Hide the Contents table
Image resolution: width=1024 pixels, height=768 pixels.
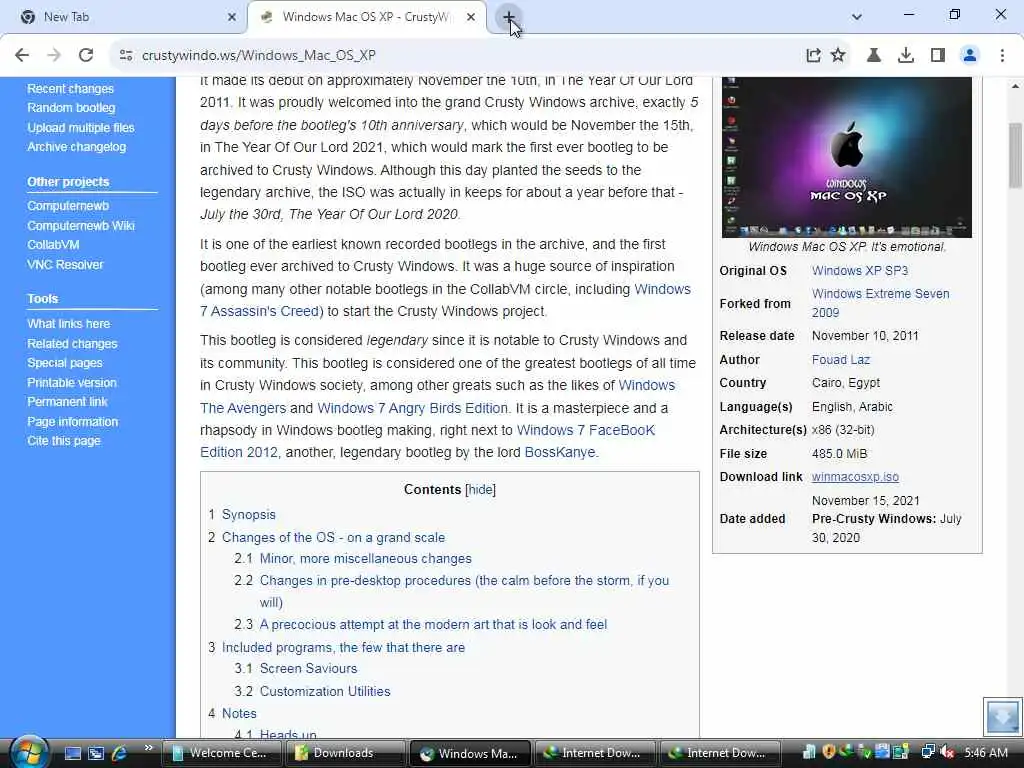480,490
